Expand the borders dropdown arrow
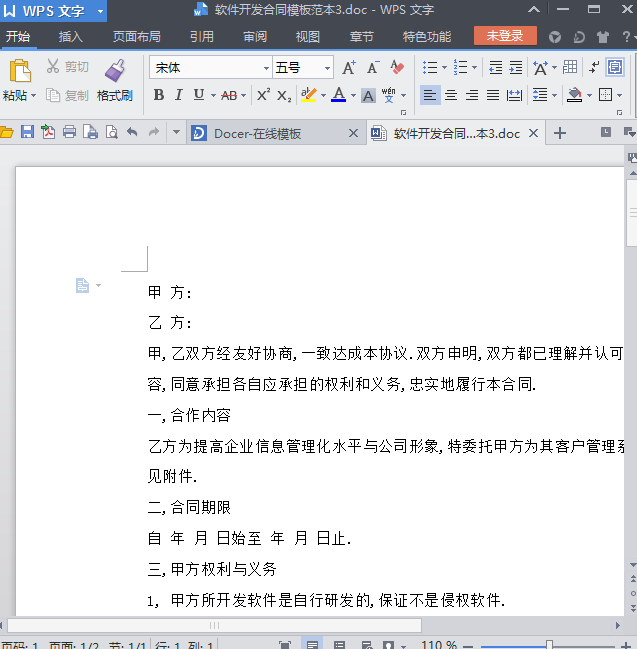The height and width of the screenshot is (649, 637). [x=620, y=96]
